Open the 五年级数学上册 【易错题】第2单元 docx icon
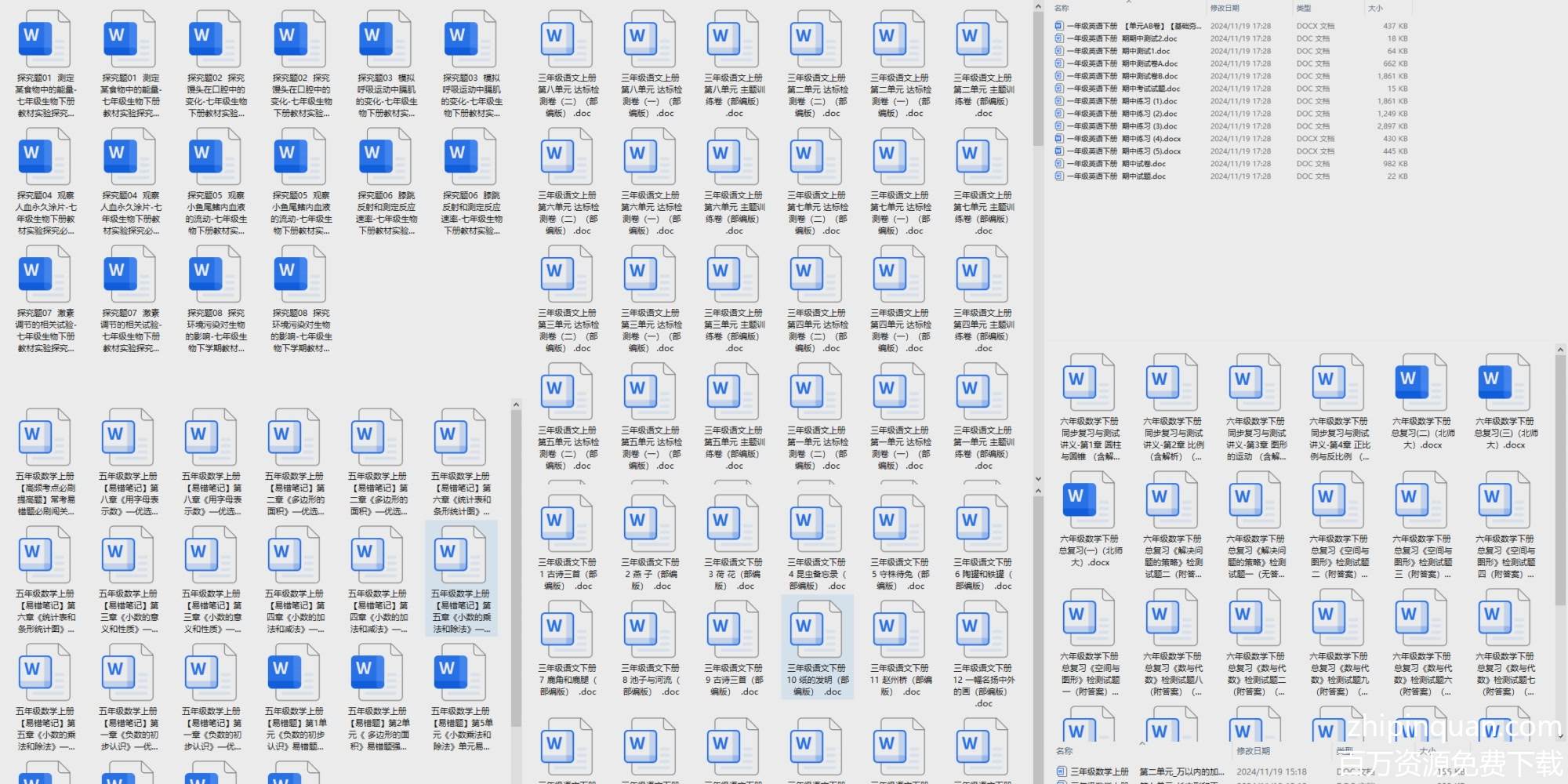 pyautogui.click(x=377, y=673)
